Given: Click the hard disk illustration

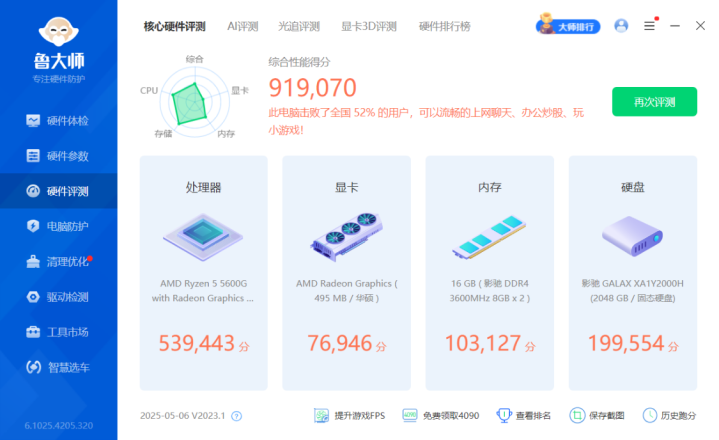Looking at the screenshot, I should (632, 236).
